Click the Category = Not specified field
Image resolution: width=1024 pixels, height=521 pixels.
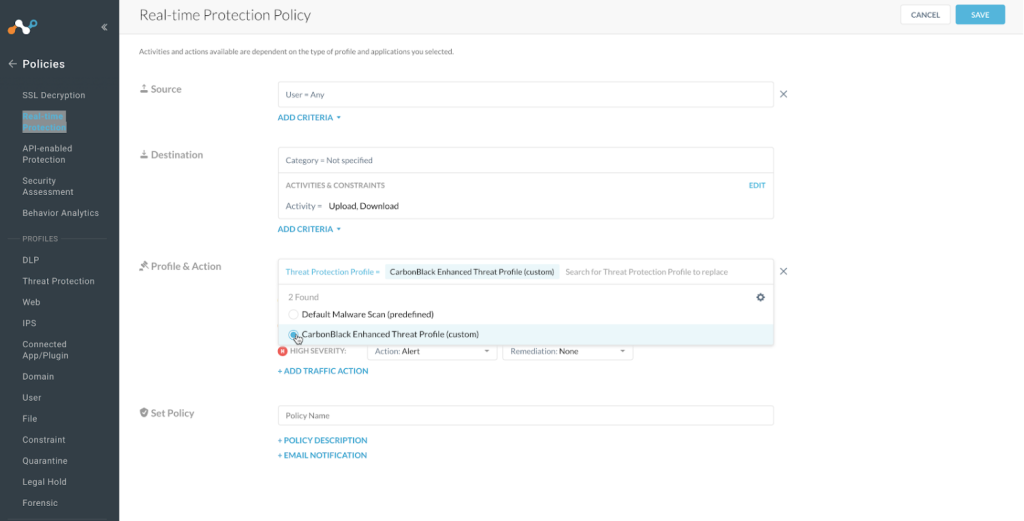click(526, 160)
